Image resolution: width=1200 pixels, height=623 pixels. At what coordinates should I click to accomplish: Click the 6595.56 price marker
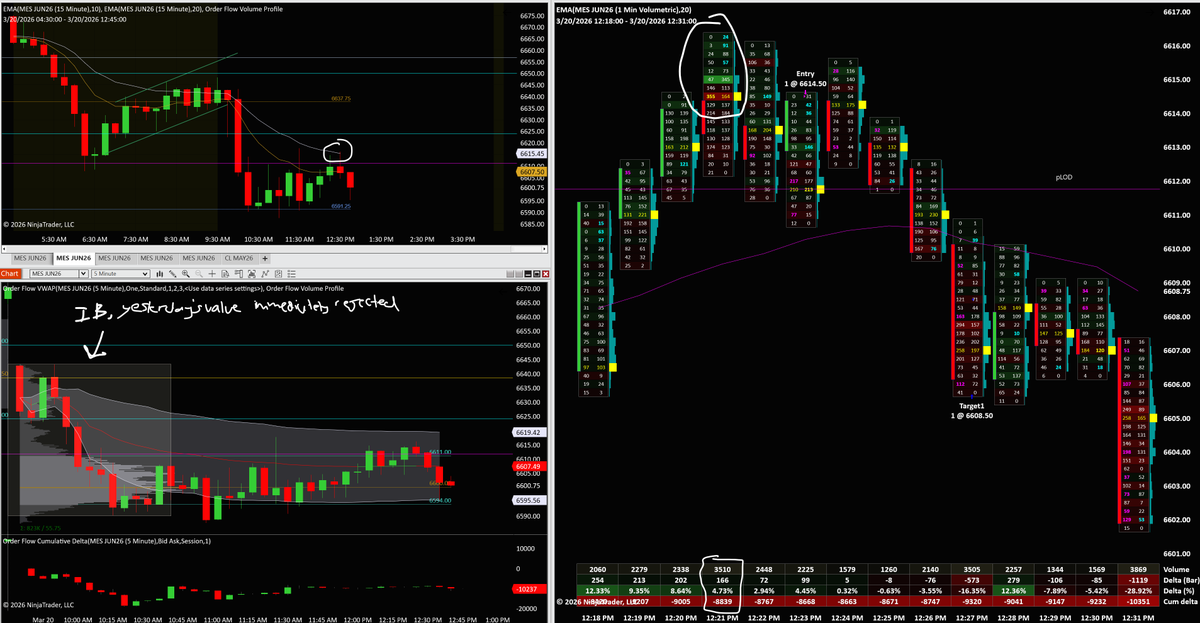tap(531, 499)
